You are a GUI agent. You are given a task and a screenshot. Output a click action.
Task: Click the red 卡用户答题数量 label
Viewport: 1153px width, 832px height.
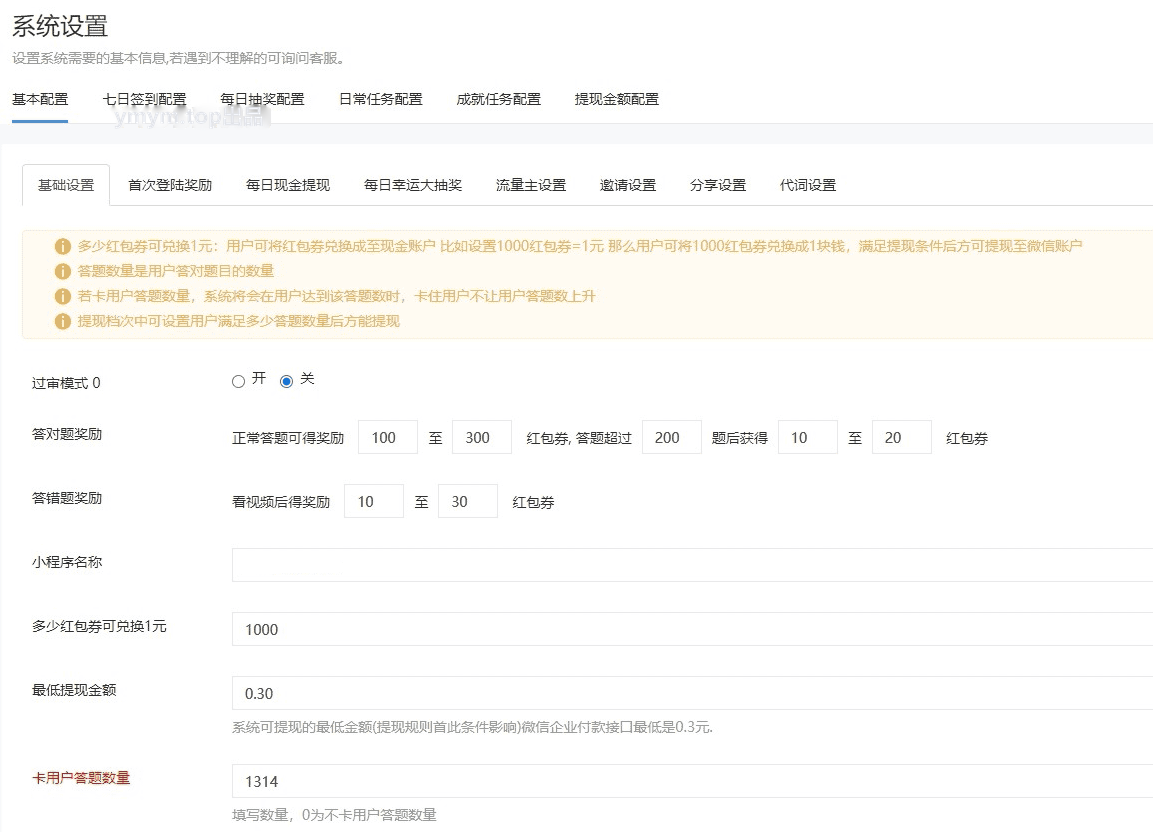tap(81, 778)
